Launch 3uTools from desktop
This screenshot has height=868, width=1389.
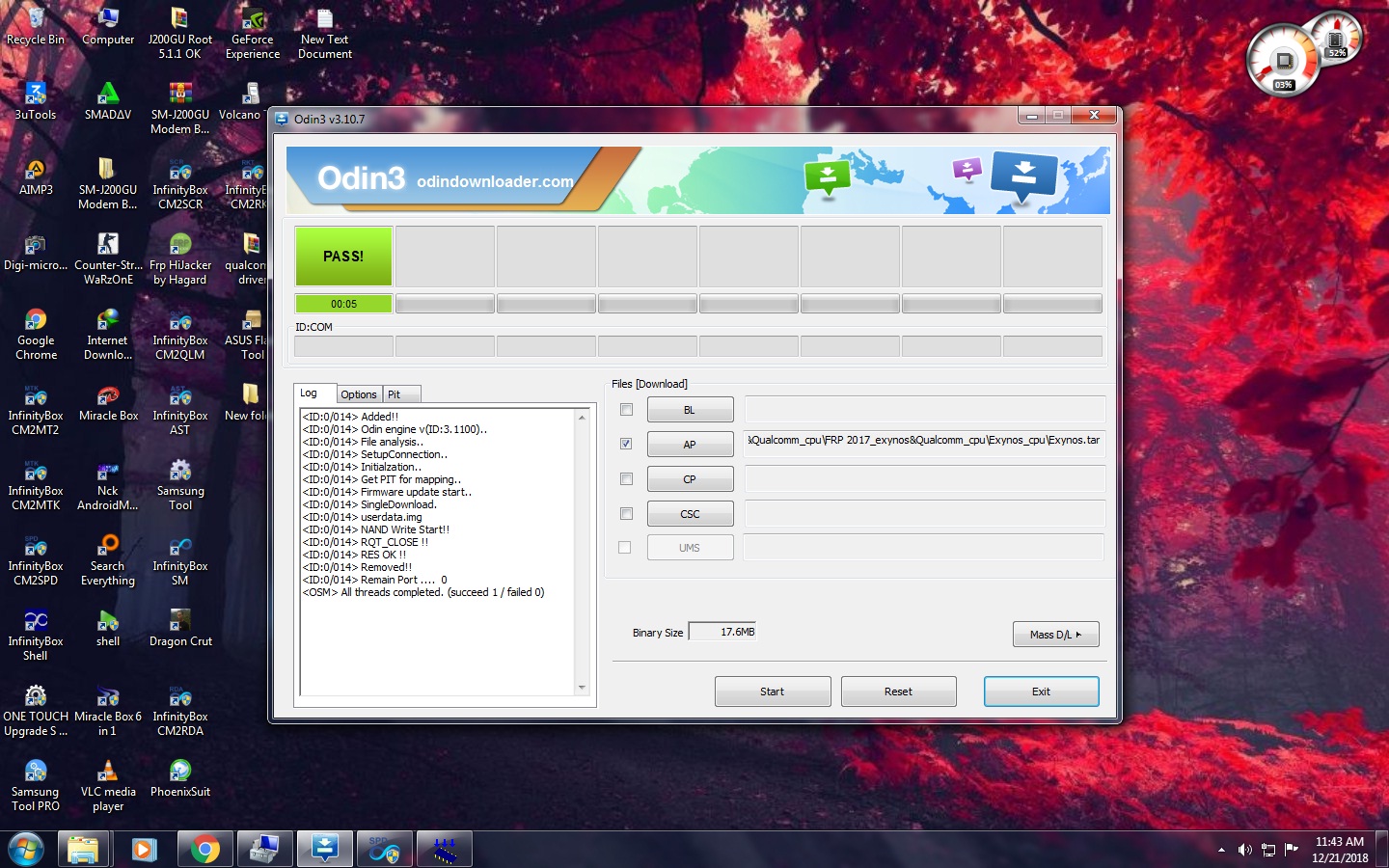(36, 101)
